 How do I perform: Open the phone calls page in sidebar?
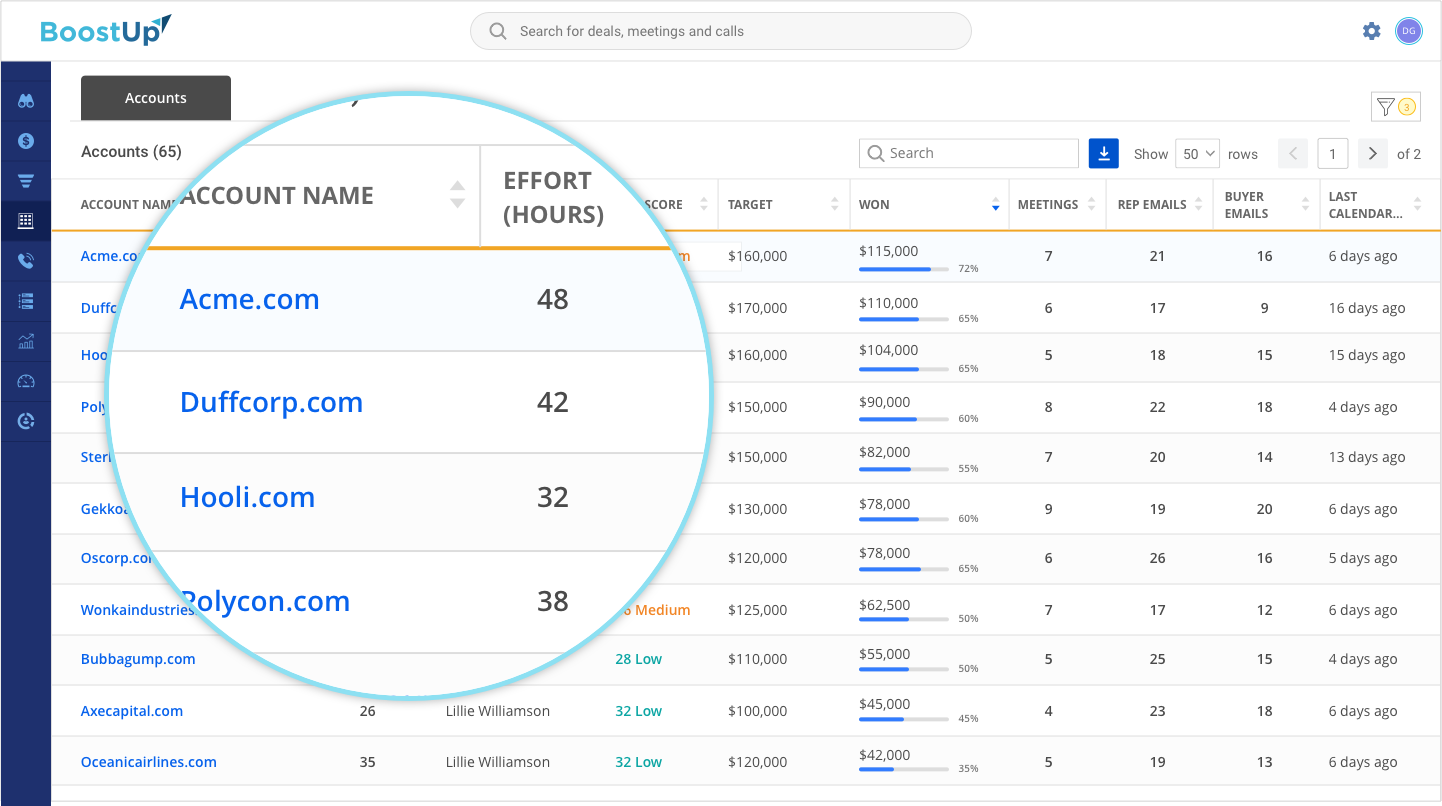tap(26, 261)
